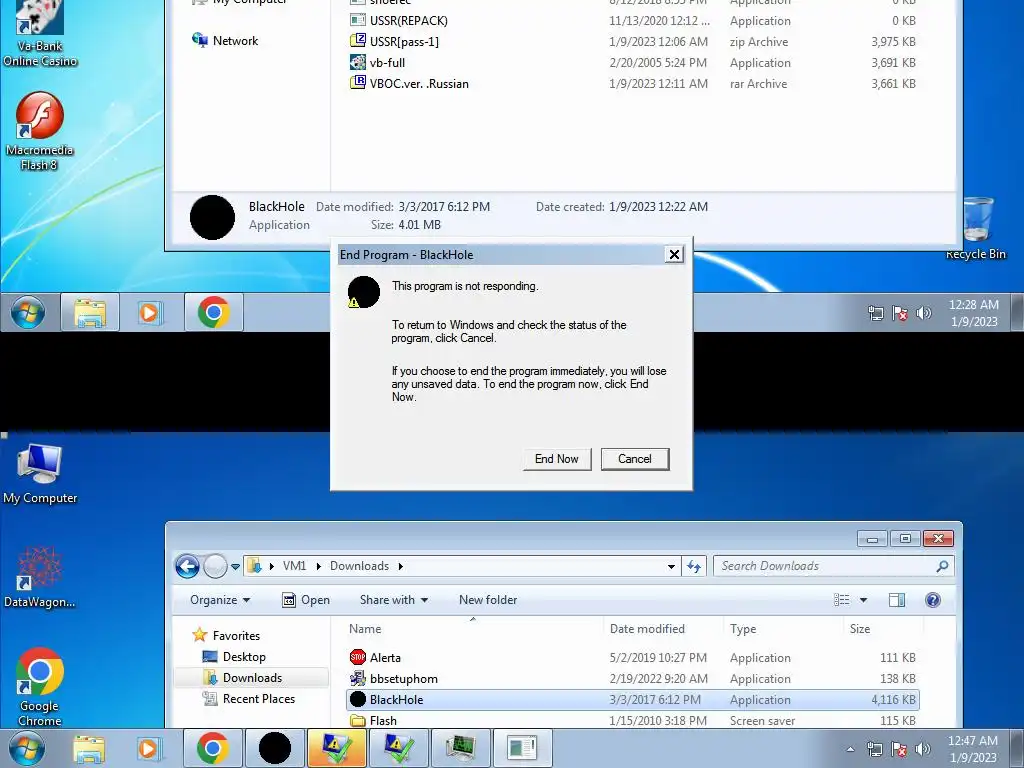Click media player on the taskbar showing 12:47 AM
The image size is (1024, 768).
click(x=149, y=748)
